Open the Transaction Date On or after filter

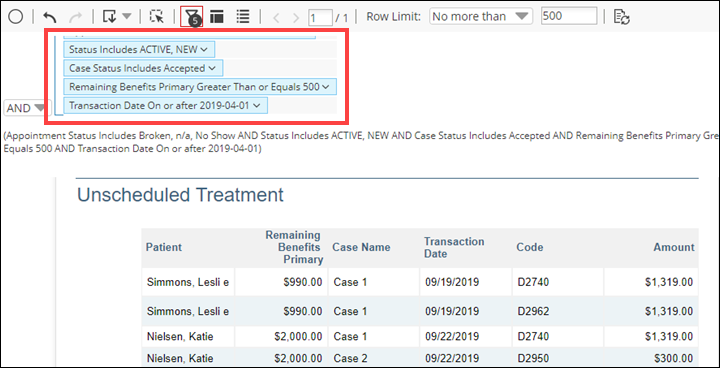point(165,105)
